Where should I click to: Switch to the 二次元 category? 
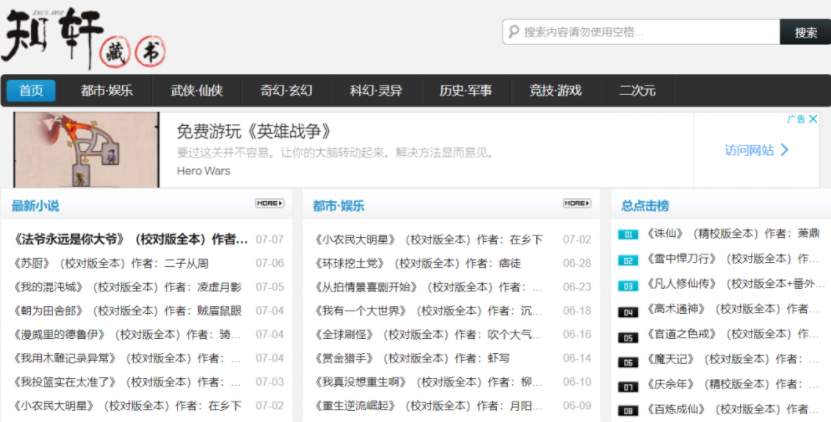637,91
